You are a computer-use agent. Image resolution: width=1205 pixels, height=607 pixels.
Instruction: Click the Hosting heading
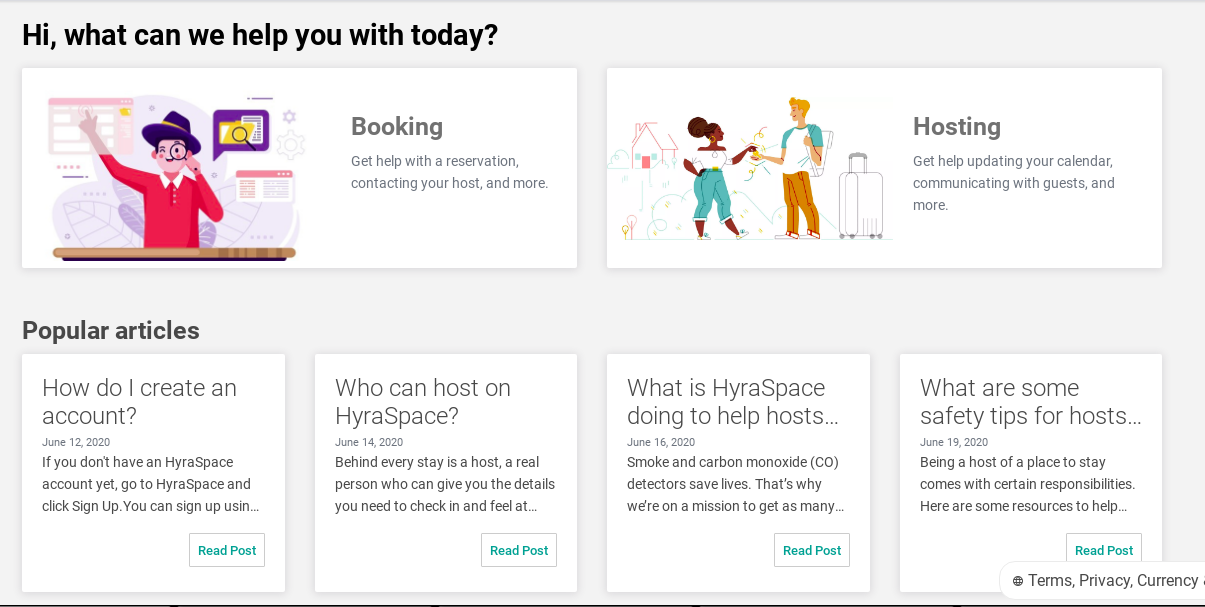(957, 127)
